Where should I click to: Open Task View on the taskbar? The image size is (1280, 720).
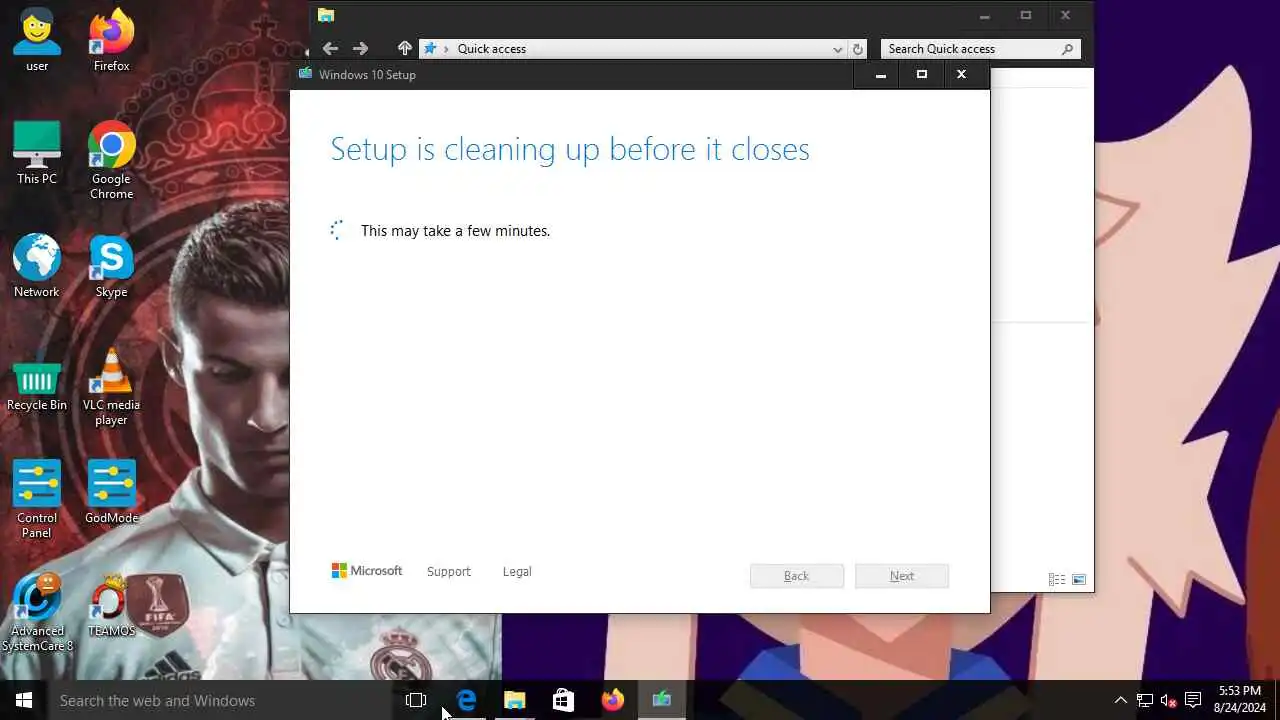[x=416, y=700]
